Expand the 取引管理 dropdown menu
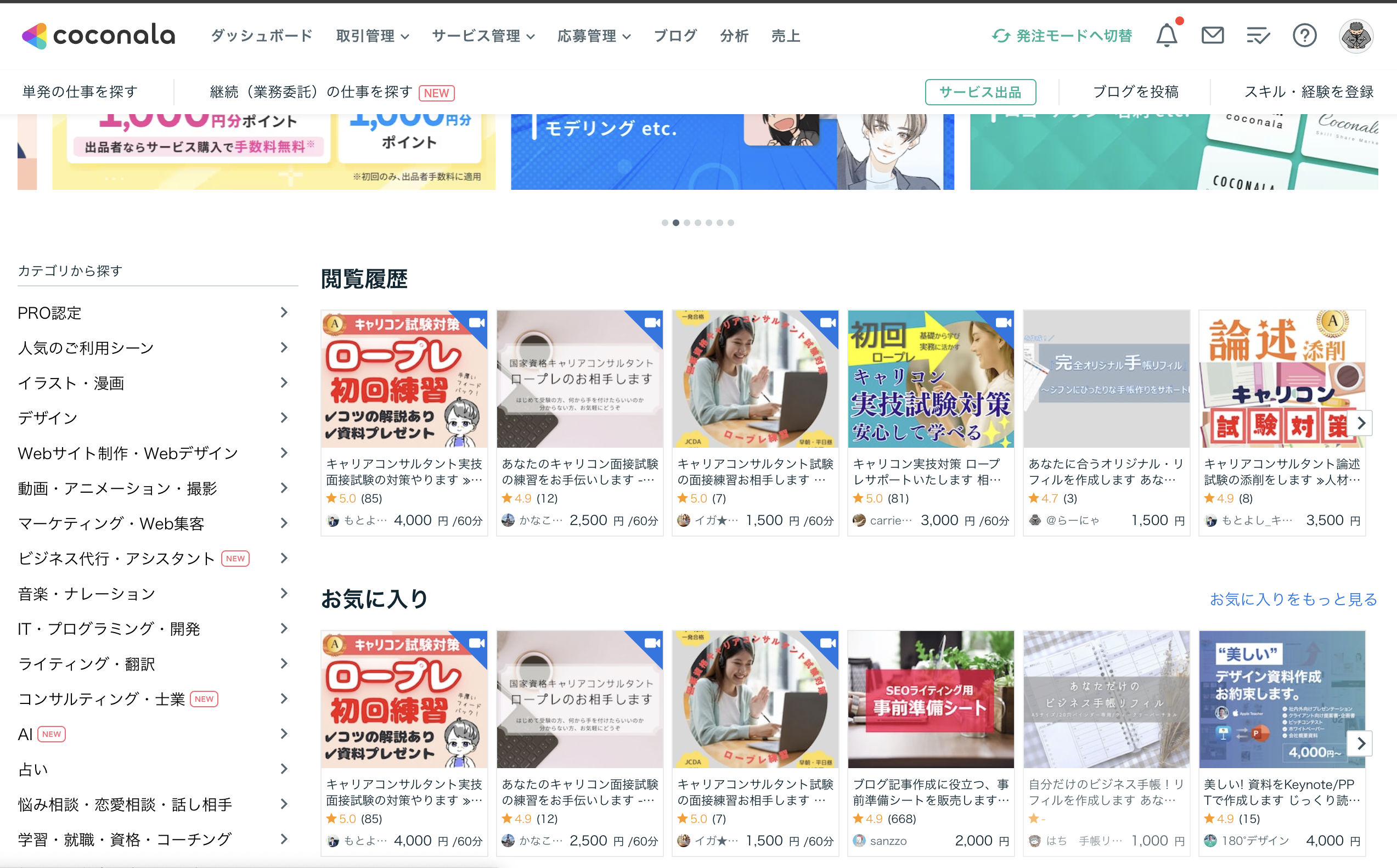The width and height of the screenshot is (1397, 868). point(373,36)
